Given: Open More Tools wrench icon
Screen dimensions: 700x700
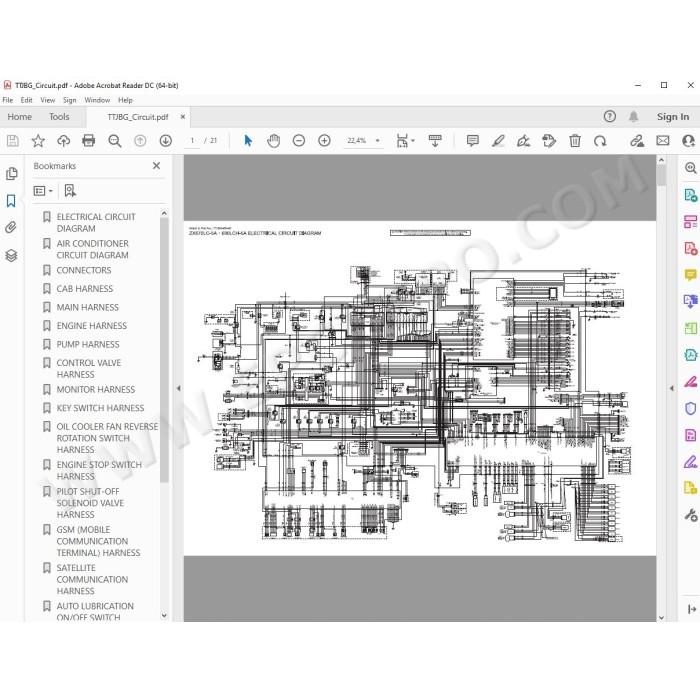Looking at the screenshot, I should 691,515.
